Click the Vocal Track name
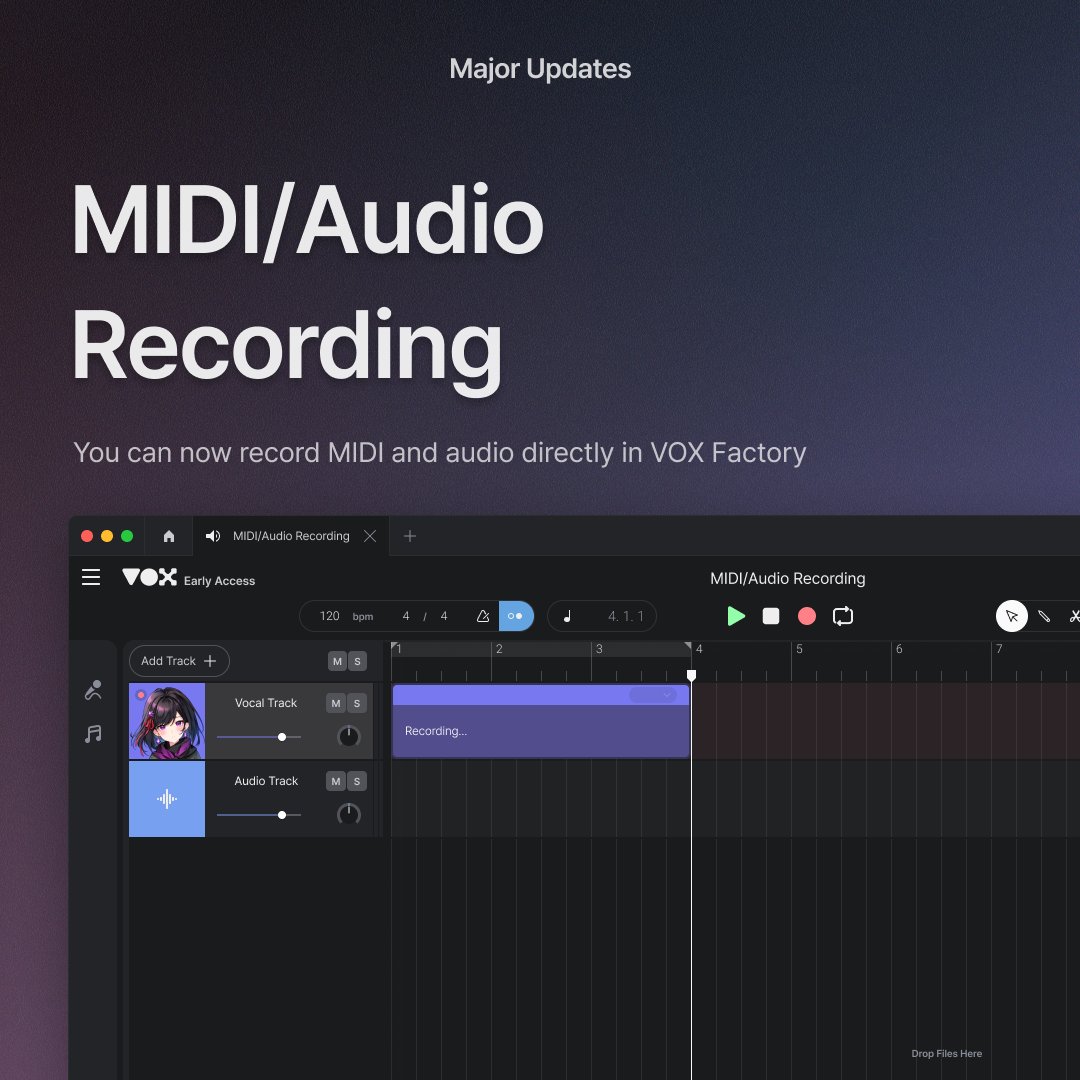Screen dimensions: 1080x1080 point(266,703)
